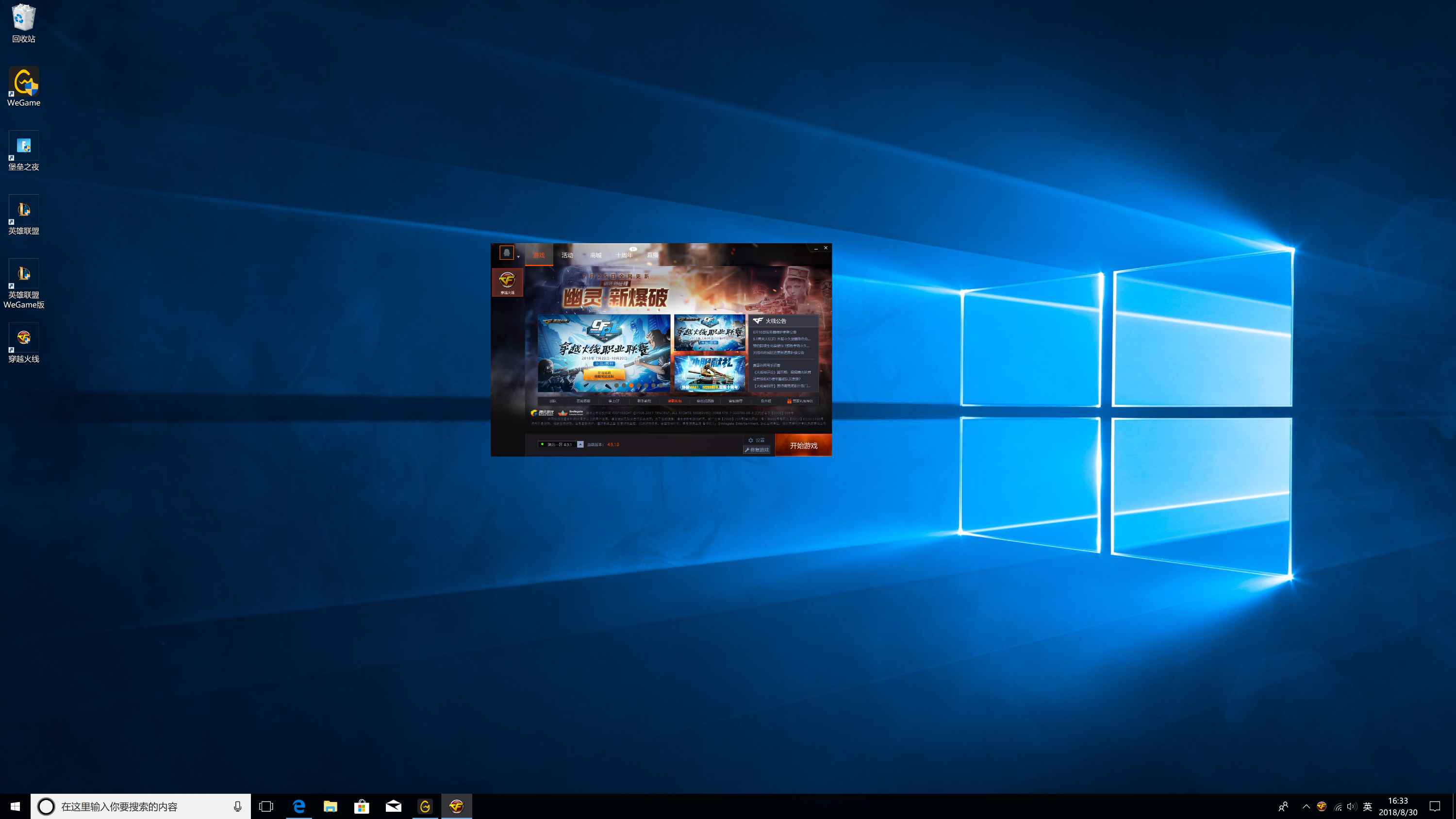Open the volume speaker tray icon
The height and width of the screenshot is (819, 1456).
click(1352, 806)
